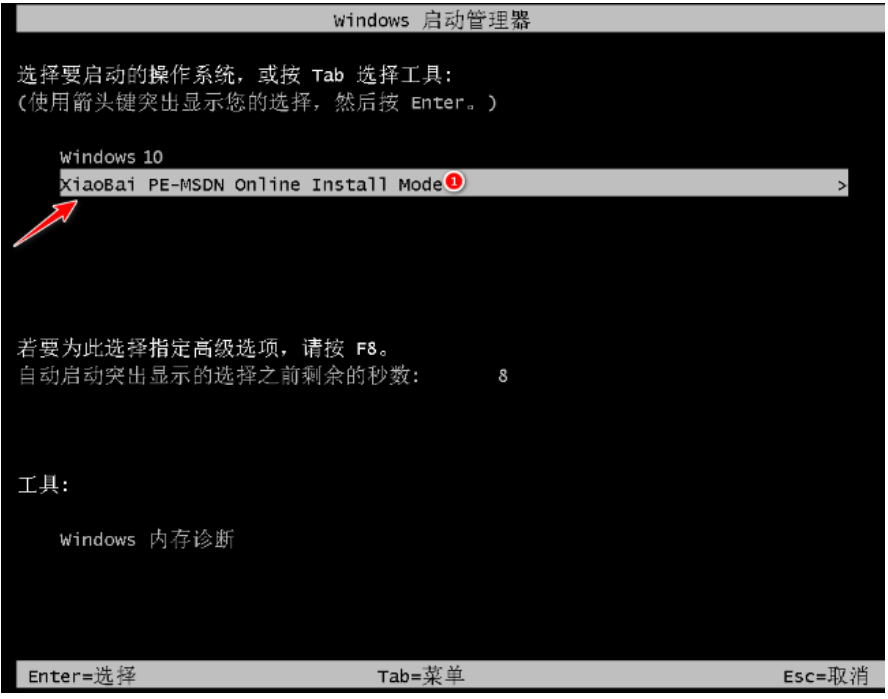Click the word Tab in the top prompt

tap(328, 75)
